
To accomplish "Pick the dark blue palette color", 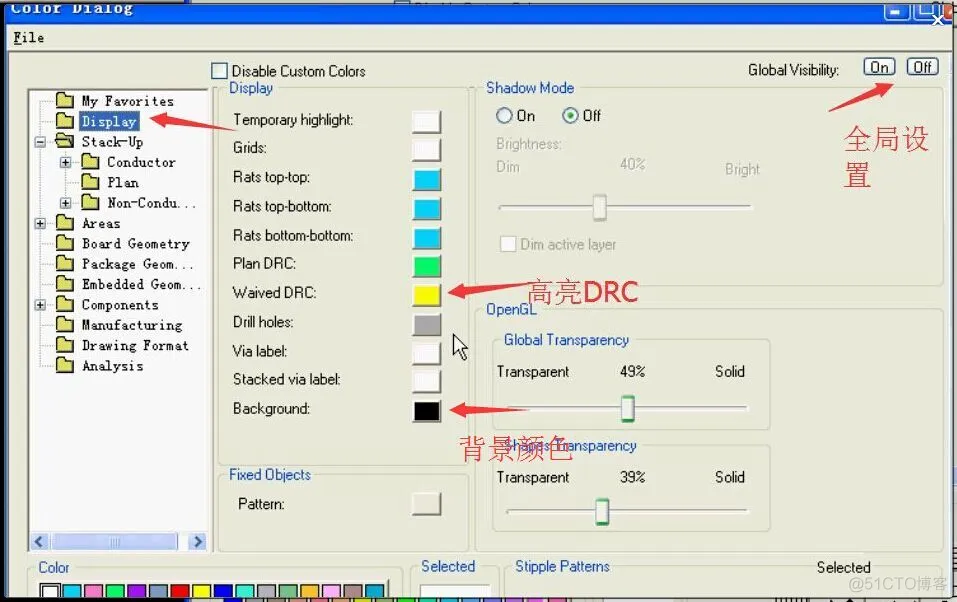I will coord(223,591).
